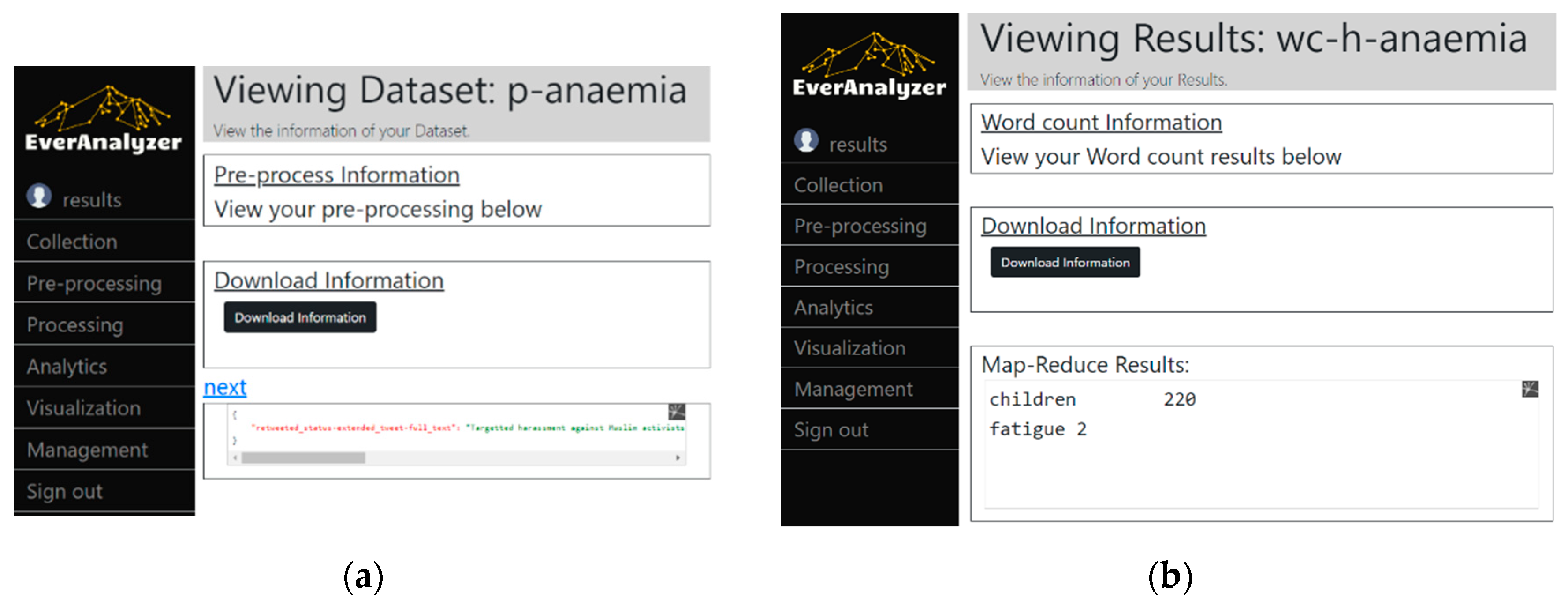The height and width of the screenshot is (614, 1568).
Task: Click user avatar icon in Viewing Results sidebar
Action: 806,141
